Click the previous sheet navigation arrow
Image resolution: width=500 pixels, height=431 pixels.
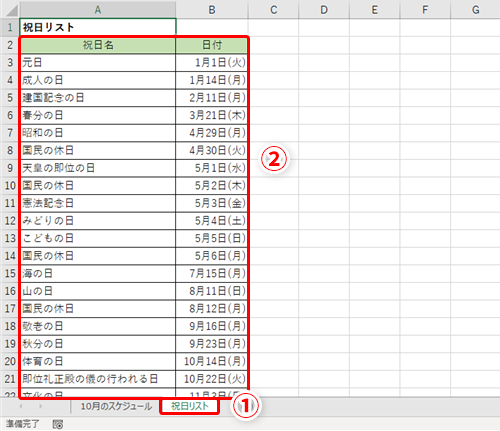[21, 406]
